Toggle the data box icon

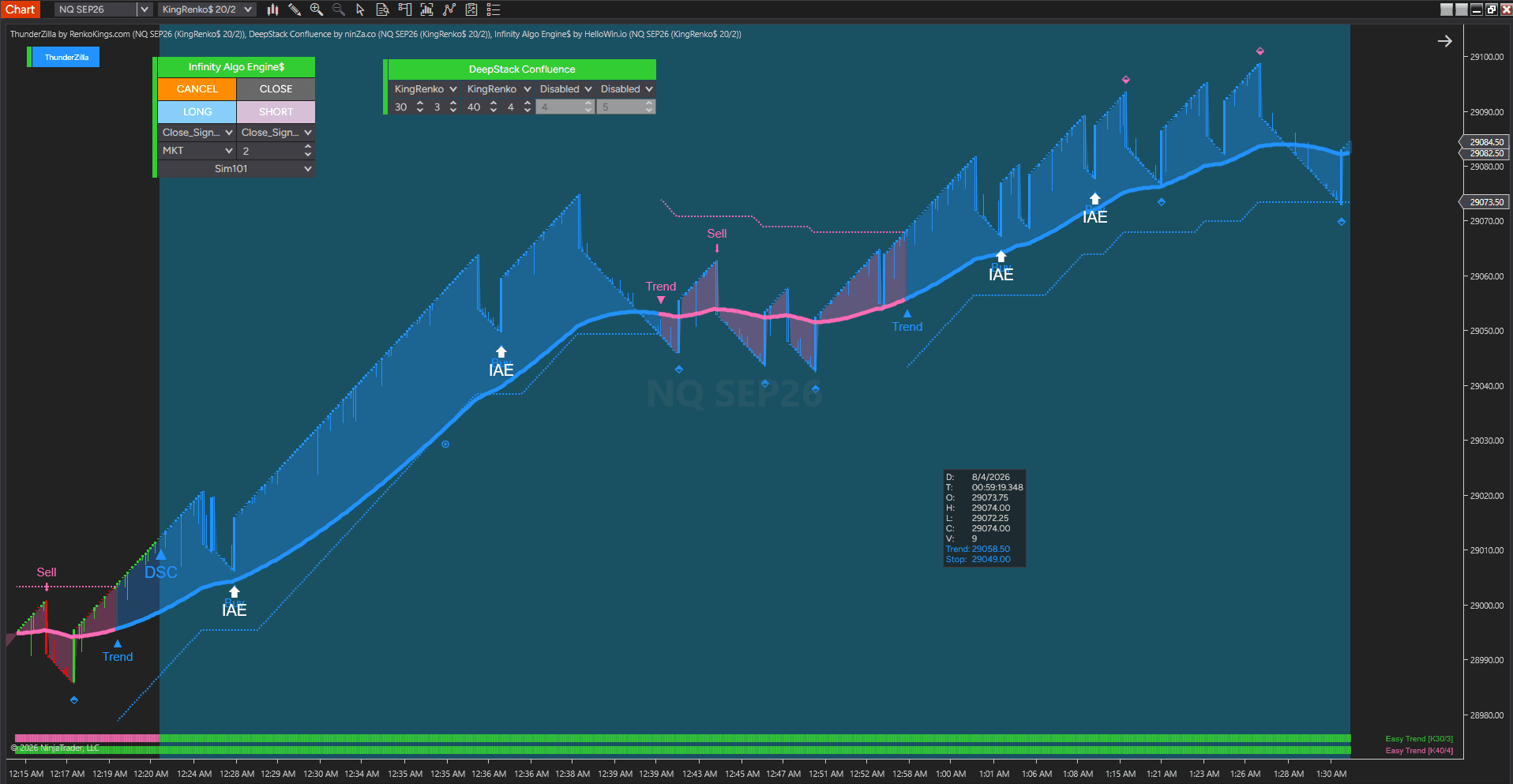pos(383,9)
